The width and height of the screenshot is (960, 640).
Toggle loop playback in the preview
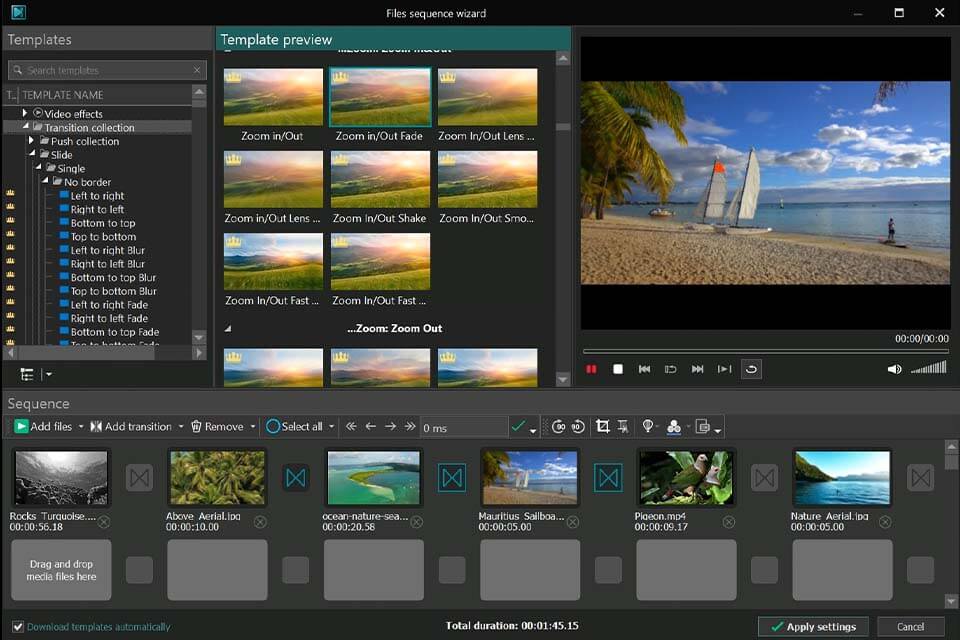point(751,369)
